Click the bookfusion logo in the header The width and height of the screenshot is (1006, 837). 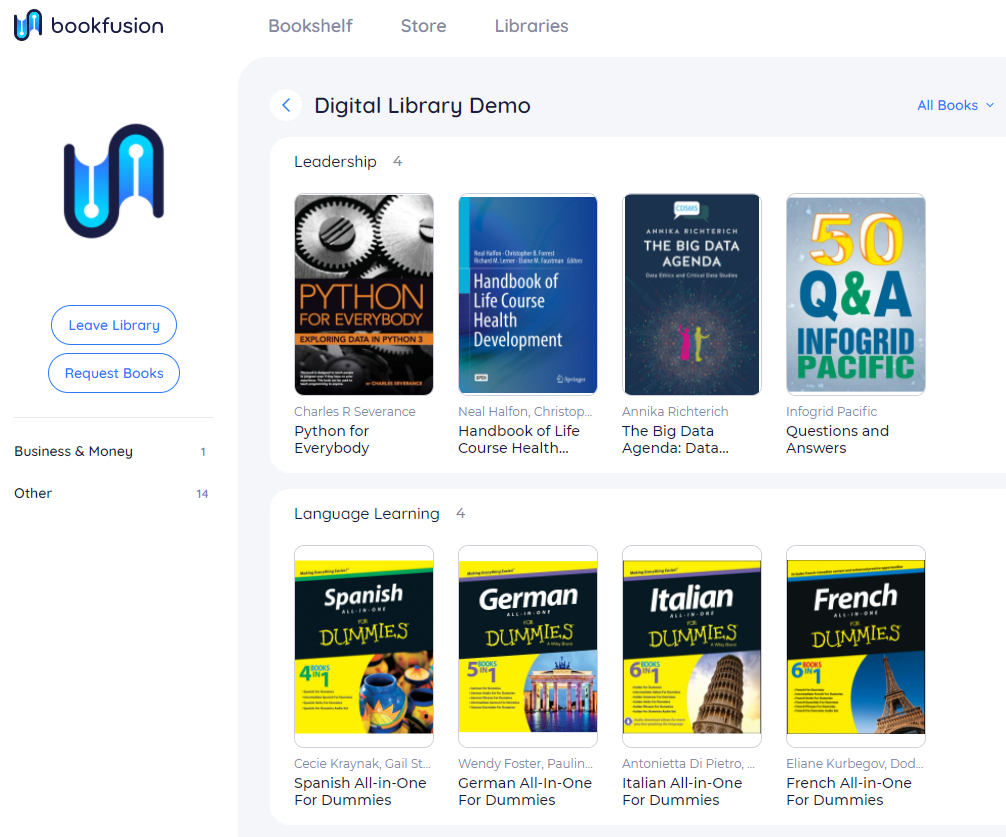[x=89, y=25]
